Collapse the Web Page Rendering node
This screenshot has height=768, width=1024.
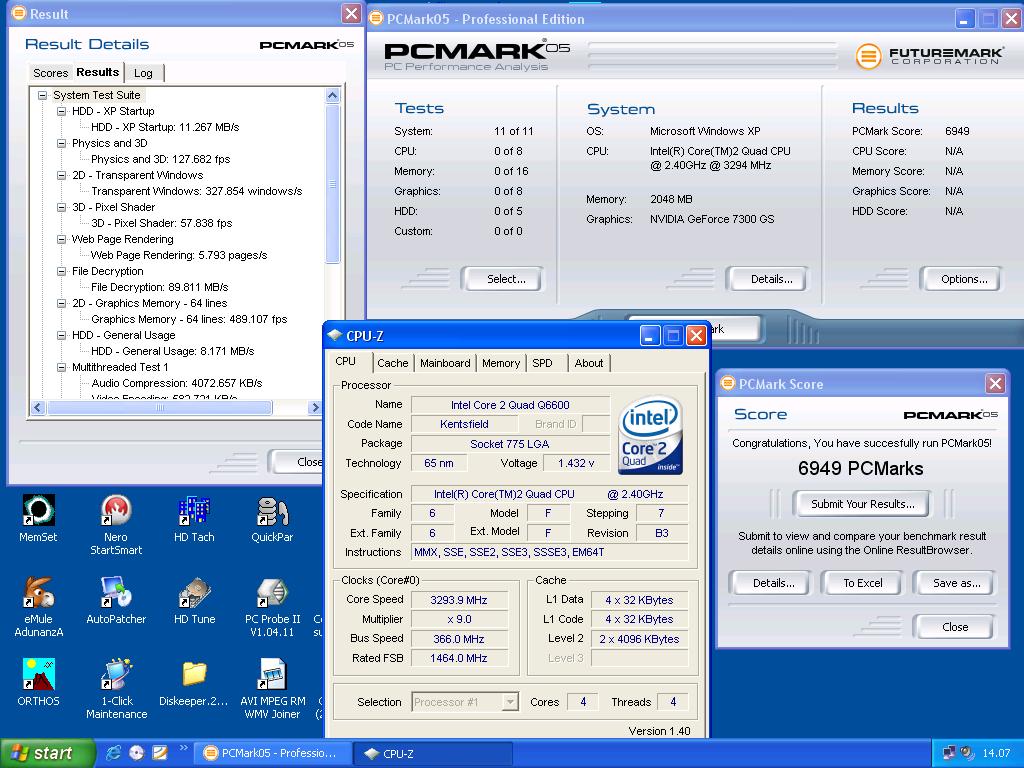(61, 239)
